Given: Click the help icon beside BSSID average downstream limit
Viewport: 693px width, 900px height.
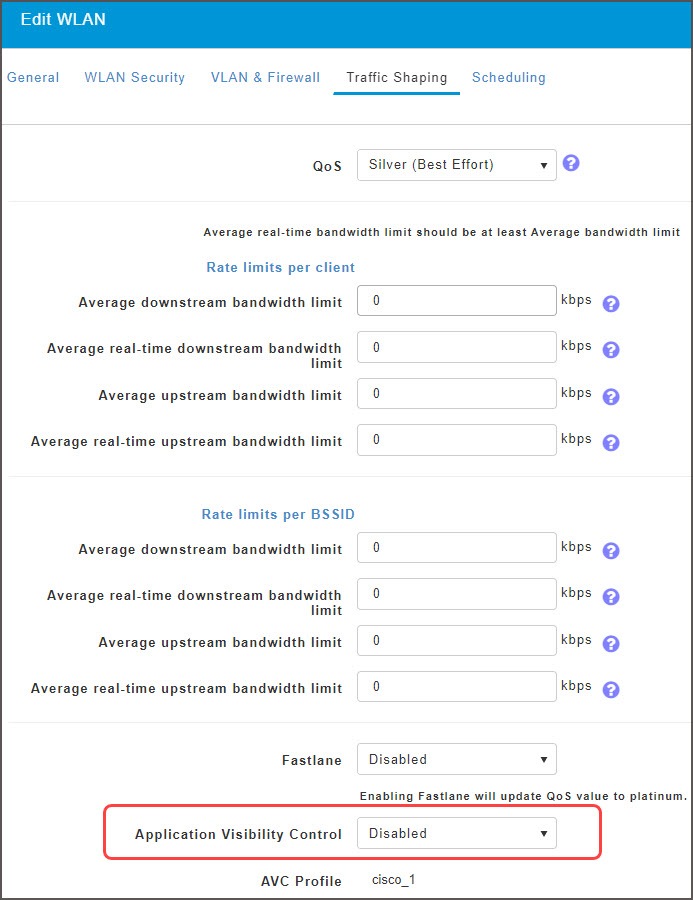Looking at the screenshot, I should (611, 551).
